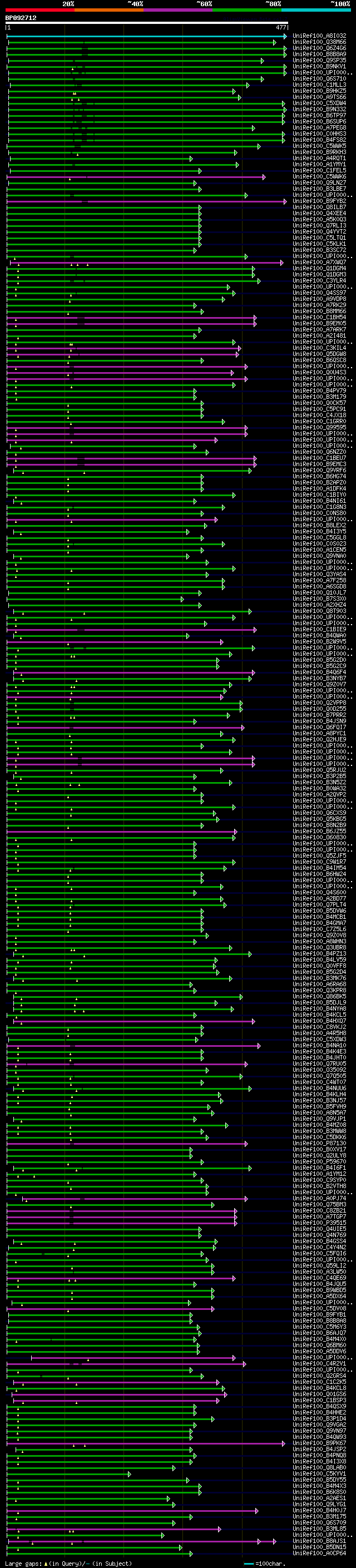Select hit label UniRef100_Q6S710
Screen dimensions: 356x1568
click(319, 78)
